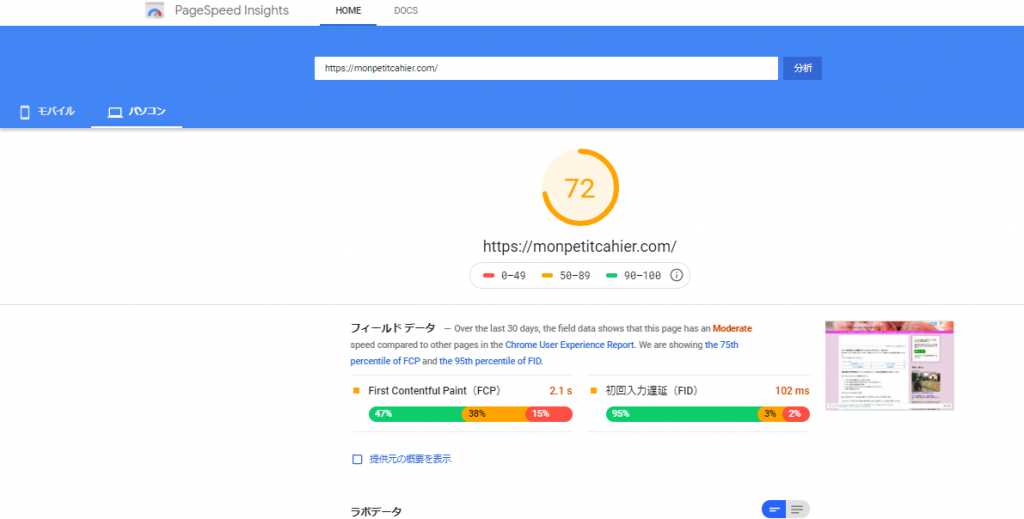Click the 分析 analyze button

803,69
